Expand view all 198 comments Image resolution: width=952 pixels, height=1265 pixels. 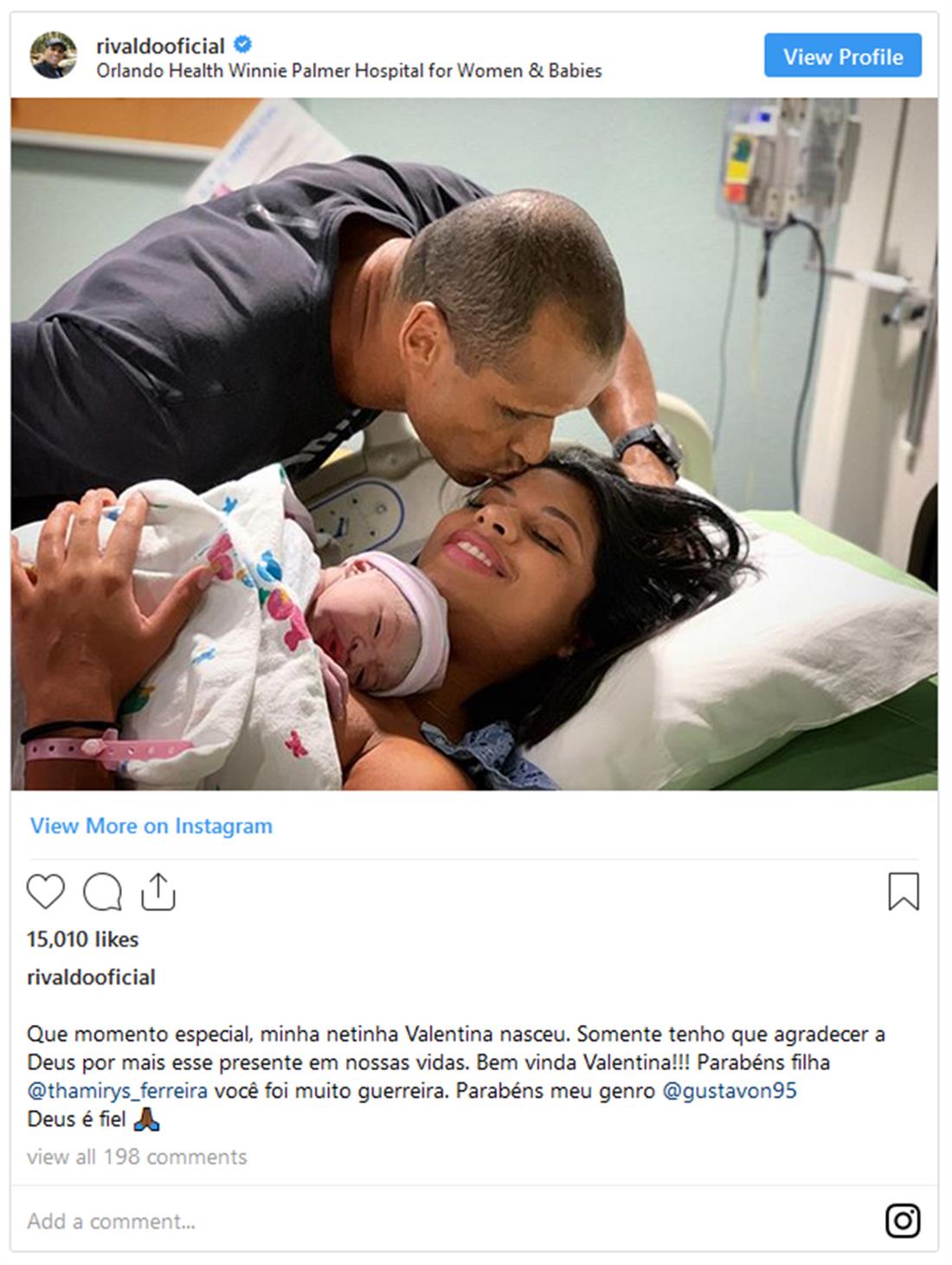(x=137, y=1157)
